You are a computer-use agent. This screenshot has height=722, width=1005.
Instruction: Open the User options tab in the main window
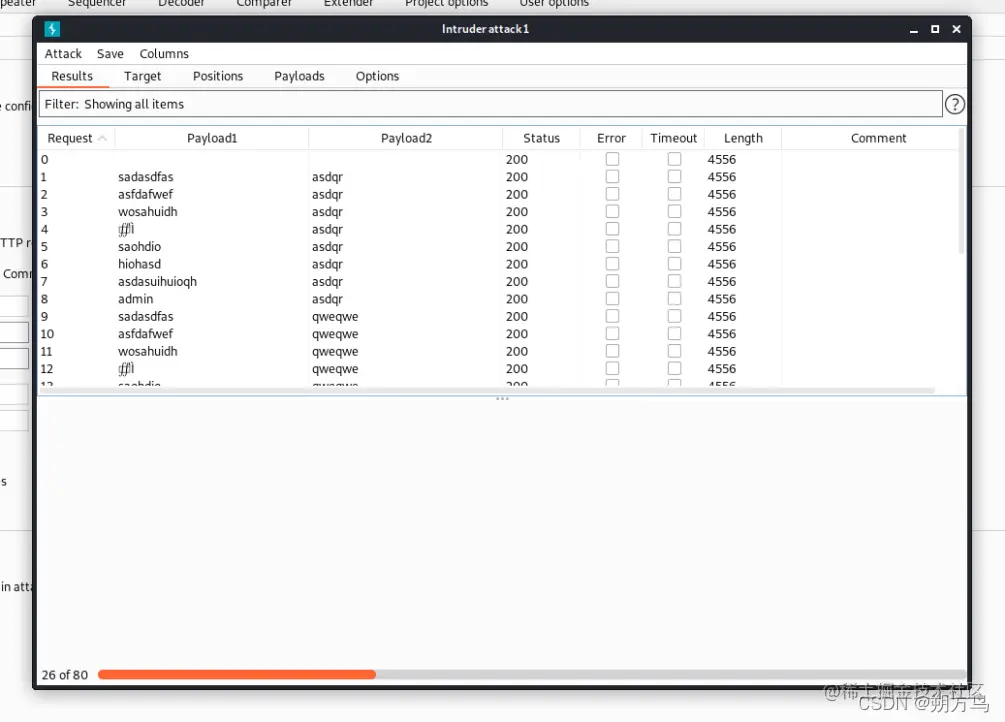(x=554, y=4)
